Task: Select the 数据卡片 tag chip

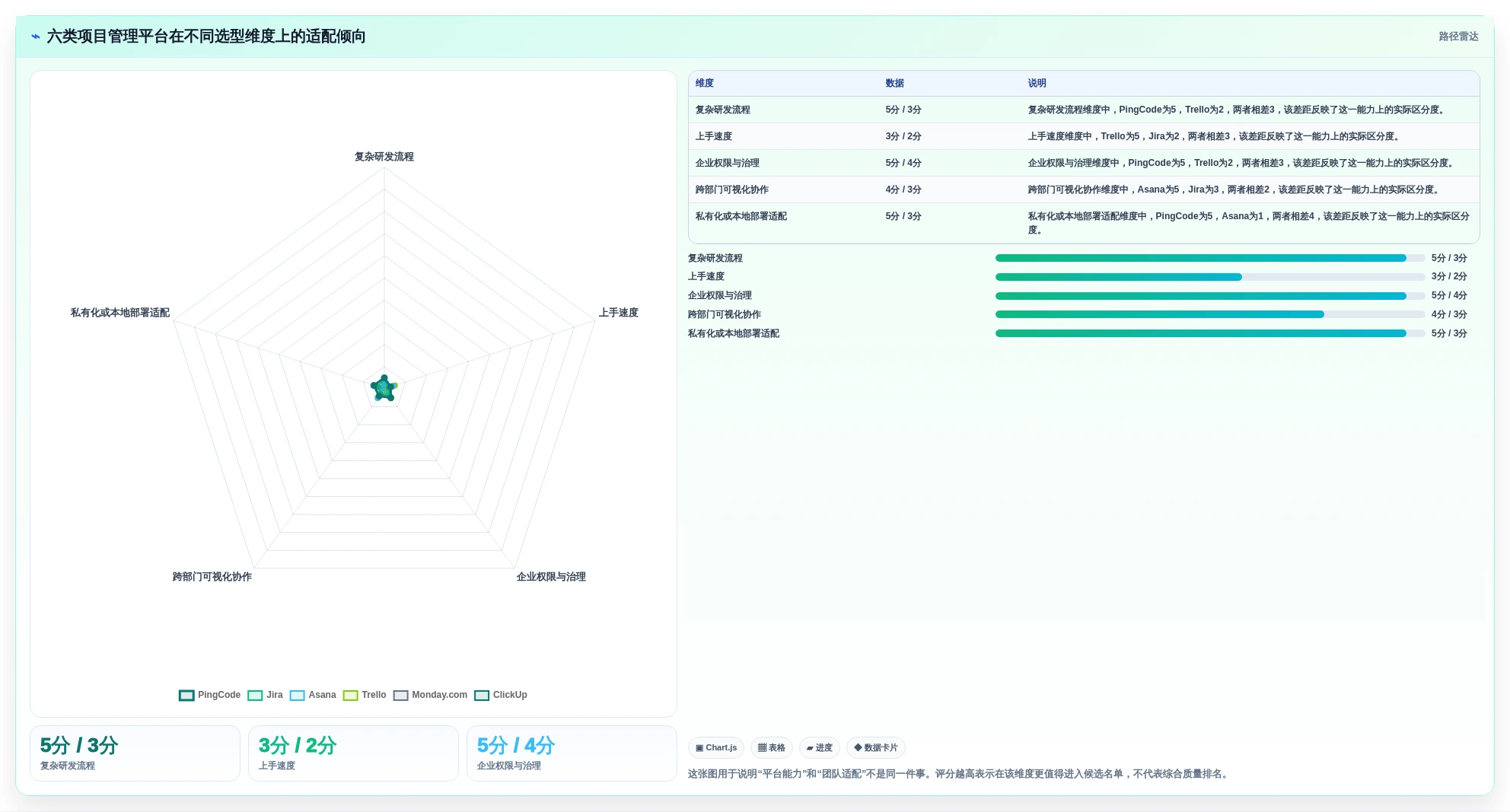Action: [875, 748]
